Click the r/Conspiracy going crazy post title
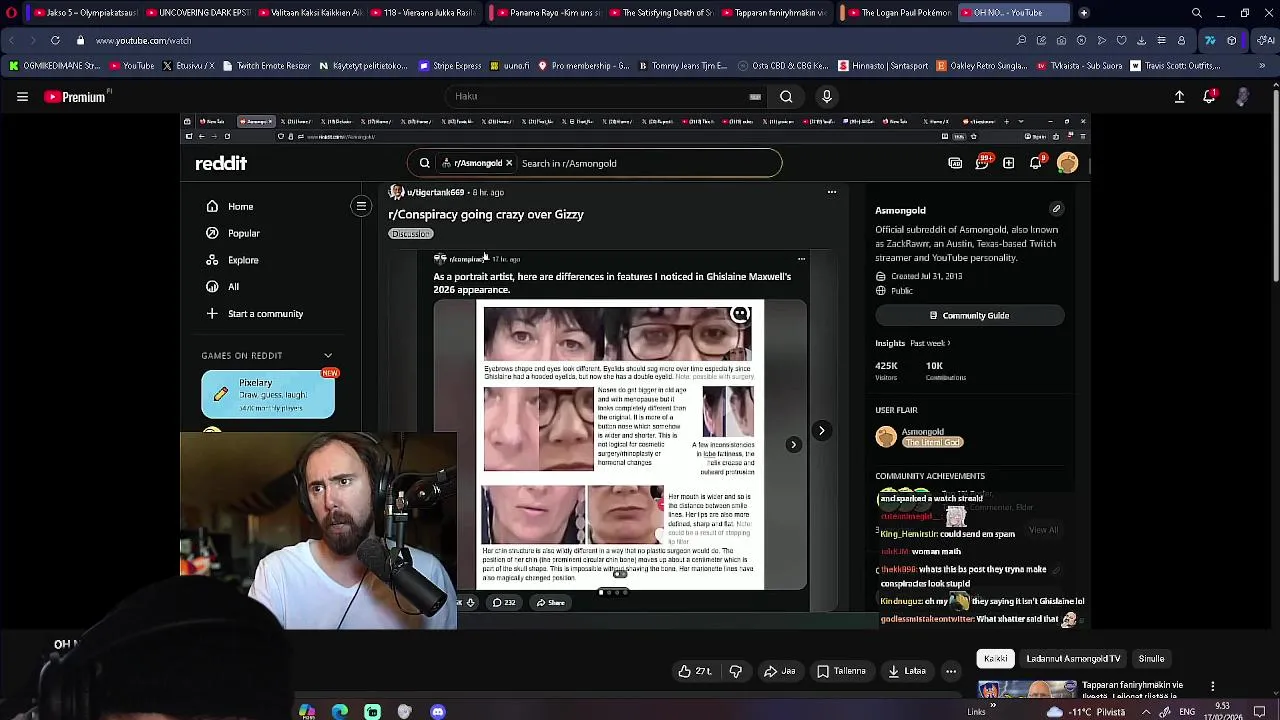The height and width of the screenshot is (720, 1280). click(x=486, y=215)
